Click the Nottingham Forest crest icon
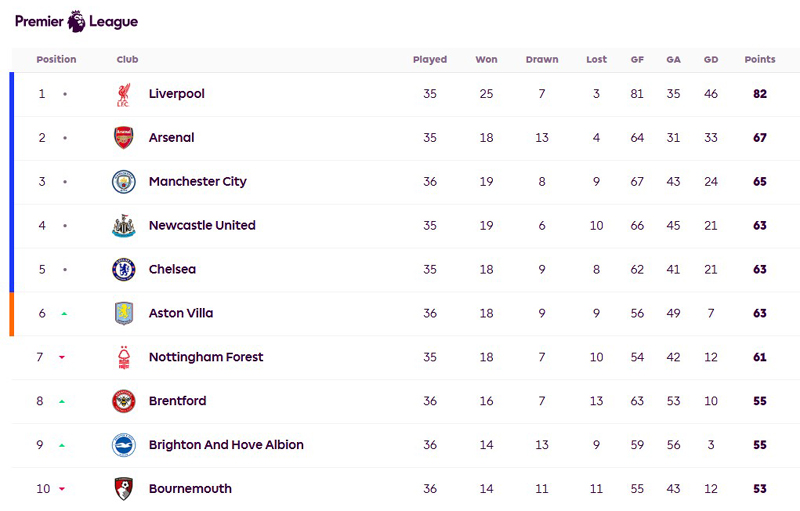Screen dimensions: 800x511 (123, 358)
